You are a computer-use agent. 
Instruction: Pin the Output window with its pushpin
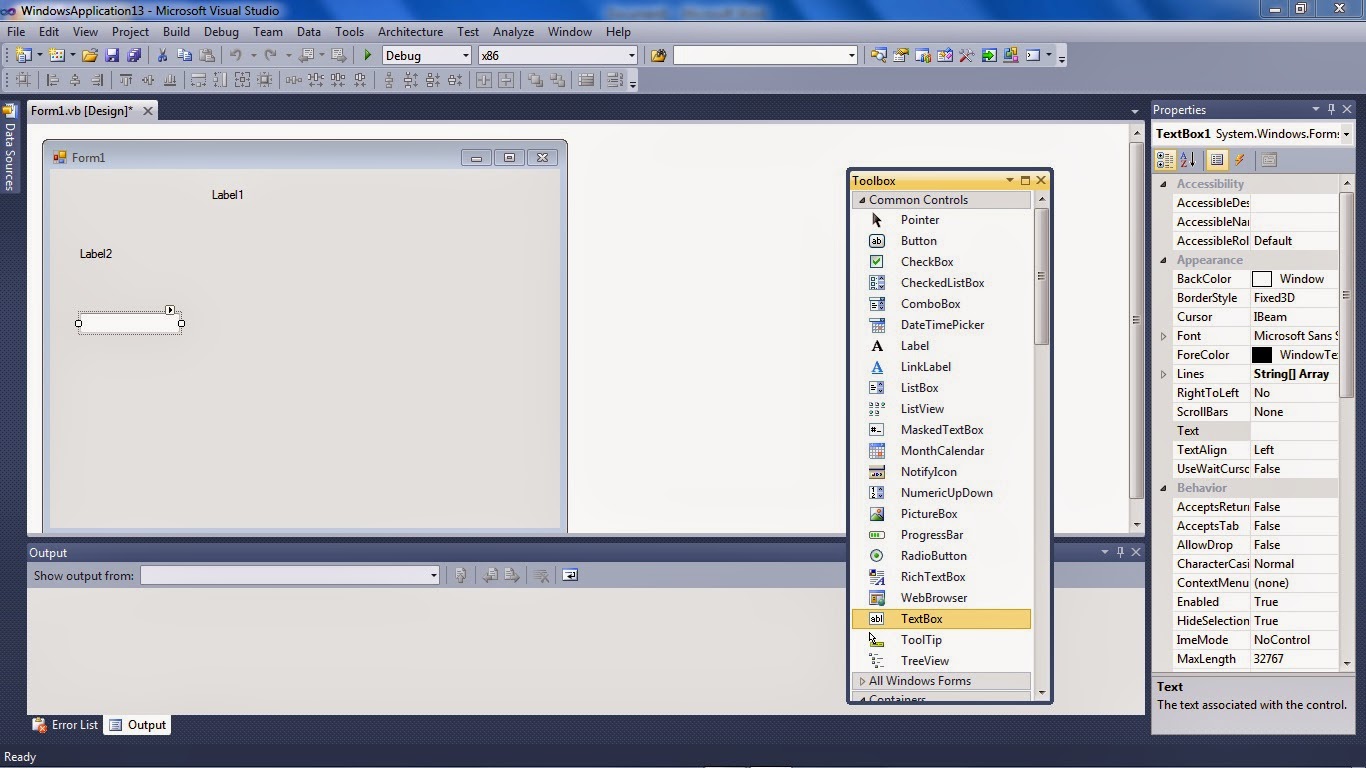click(1120, 551)
